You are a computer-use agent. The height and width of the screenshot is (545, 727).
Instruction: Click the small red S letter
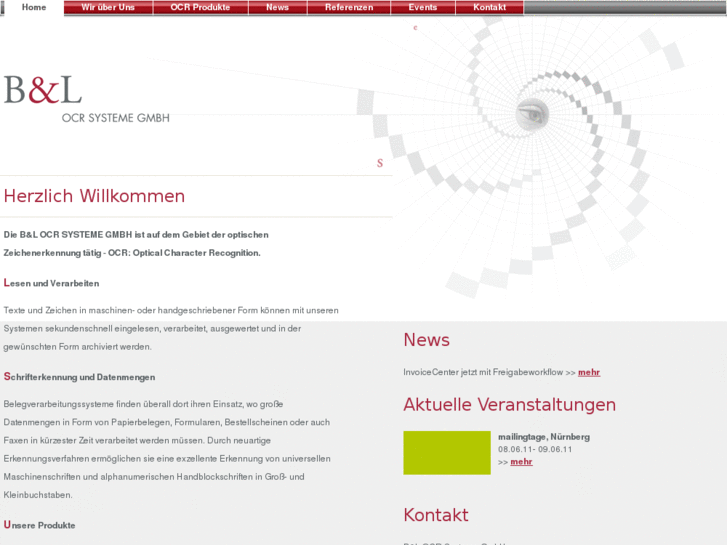380,163
